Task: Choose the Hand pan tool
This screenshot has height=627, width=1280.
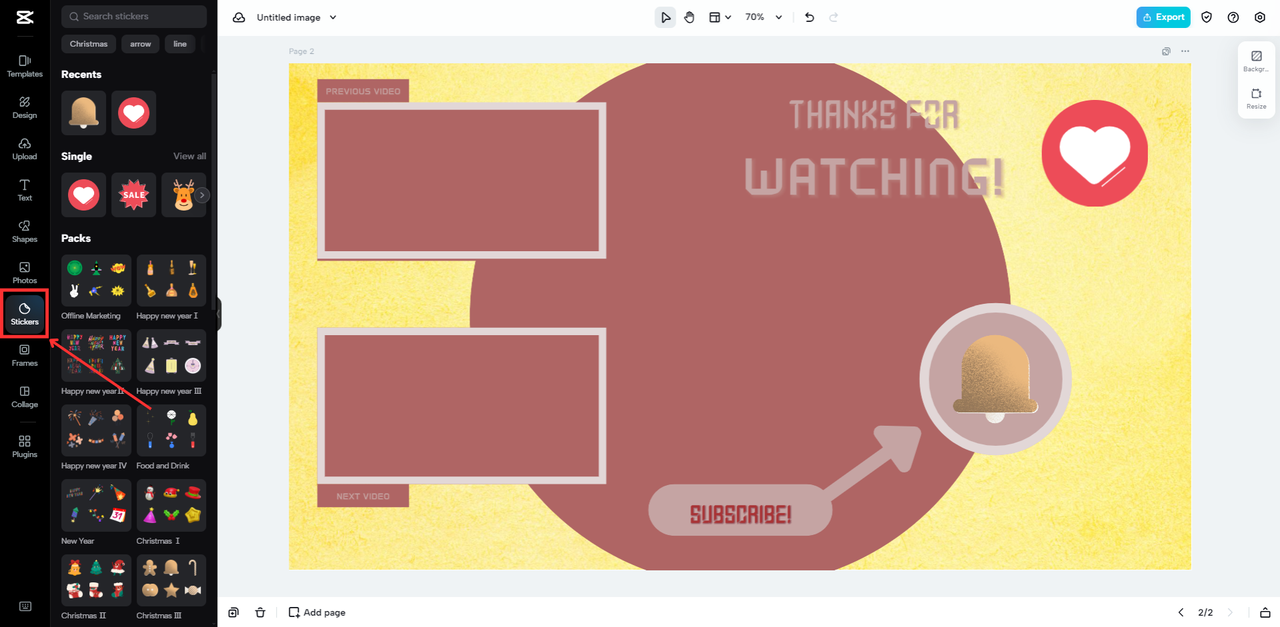Action: 689,17
